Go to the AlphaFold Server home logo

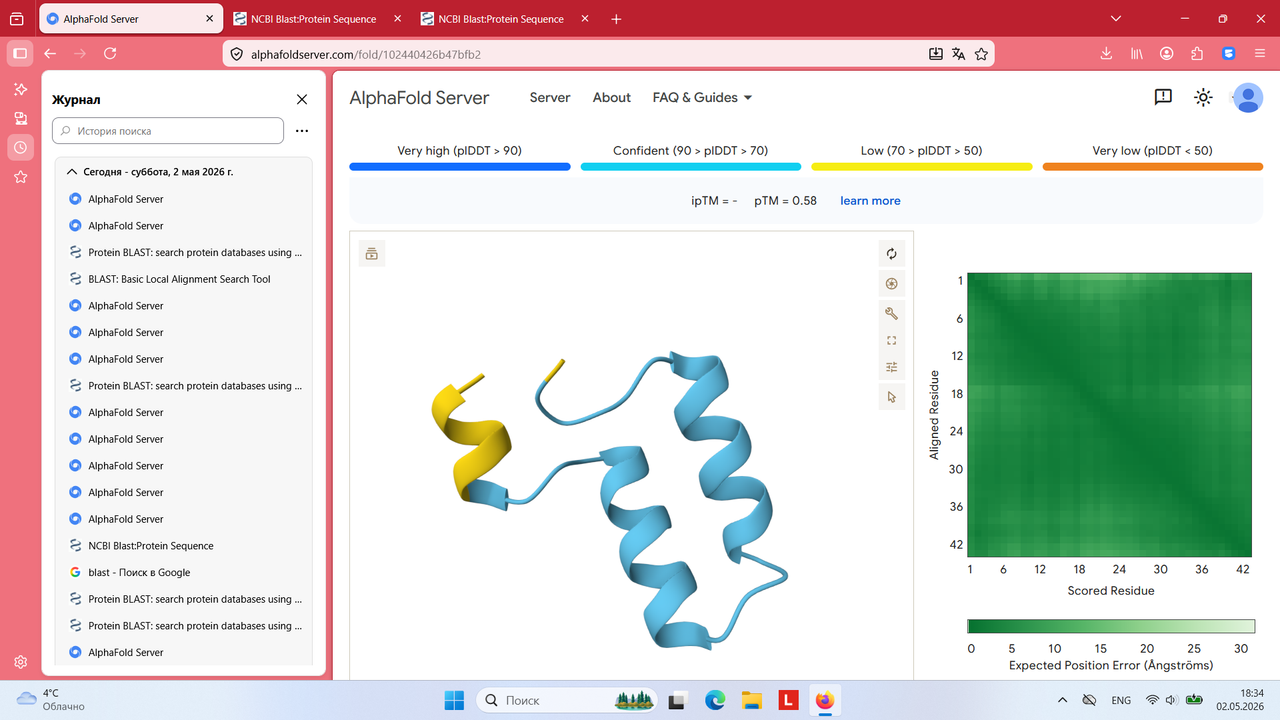(x=419, y=97)
